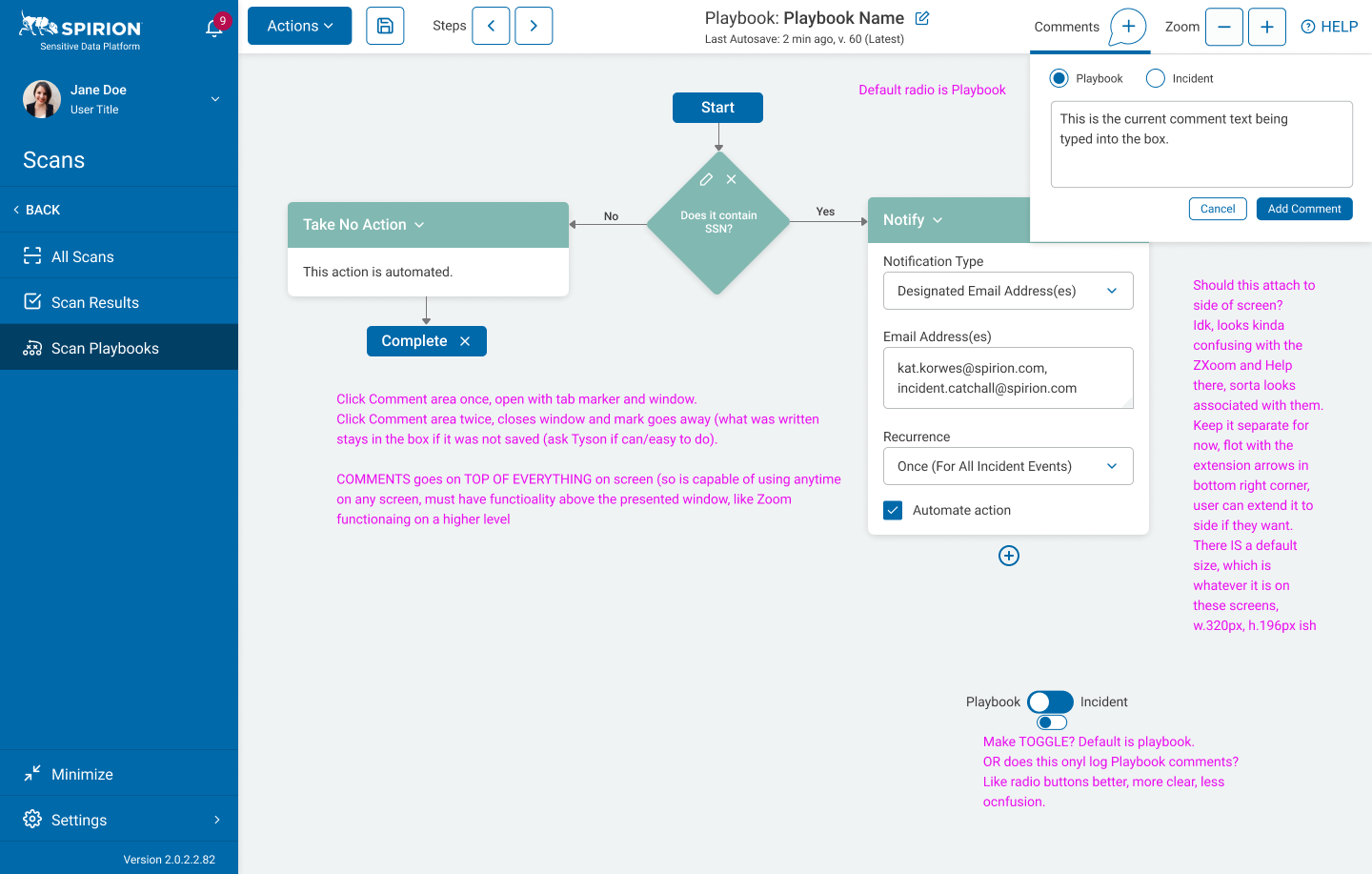The height and width of the screenshot is (874, 1372).
Task: Switch the Playbook/Incident toggle
Action: 1050,702
